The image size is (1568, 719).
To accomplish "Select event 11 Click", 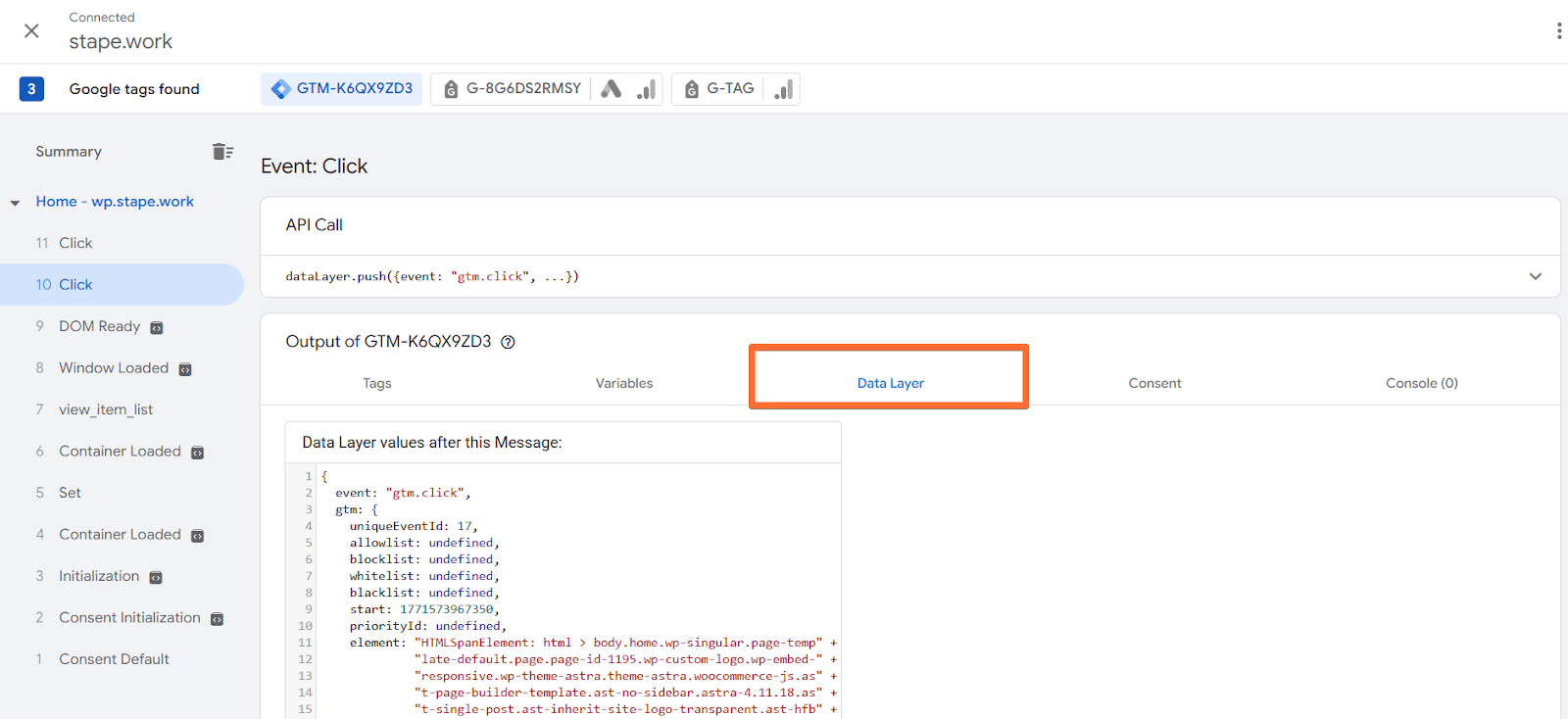I will pyautogui.click(x=122, y=243).
